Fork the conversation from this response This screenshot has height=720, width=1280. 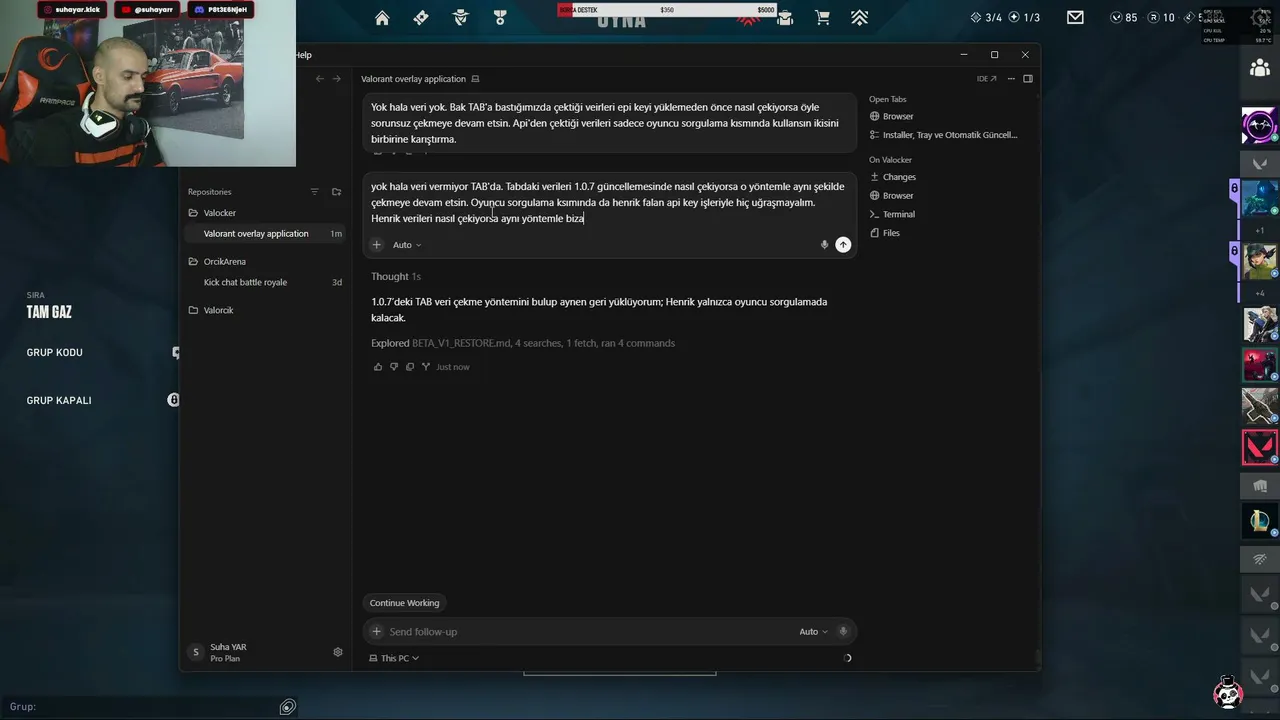(x=426, y=367)
